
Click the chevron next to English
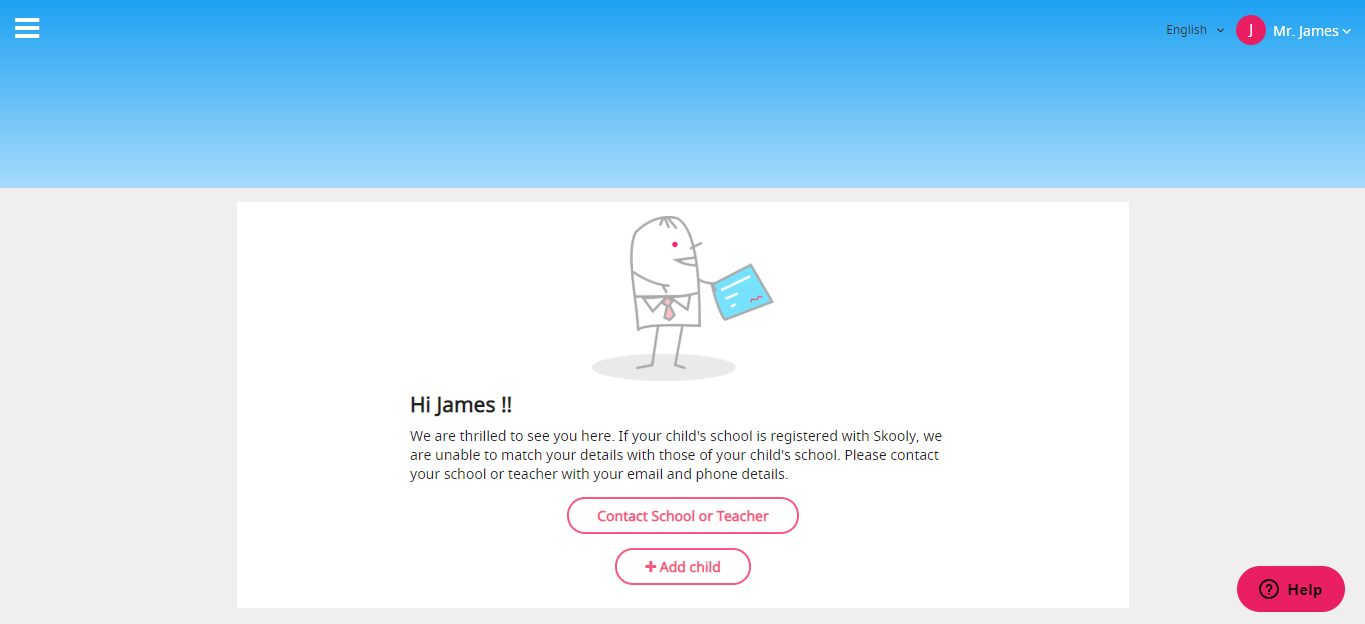click(1220, 30)
